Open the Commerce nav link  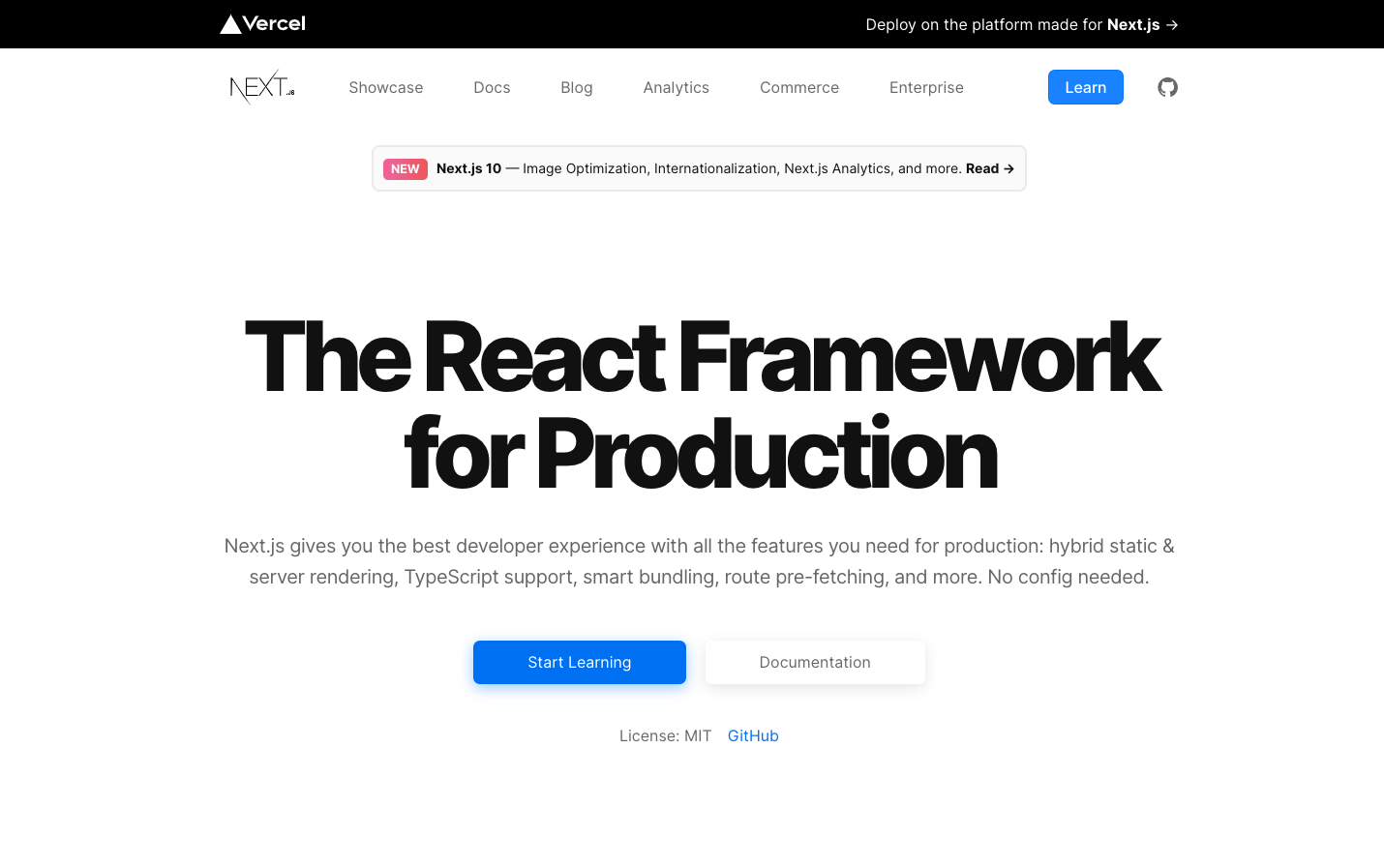coord(799,87)
